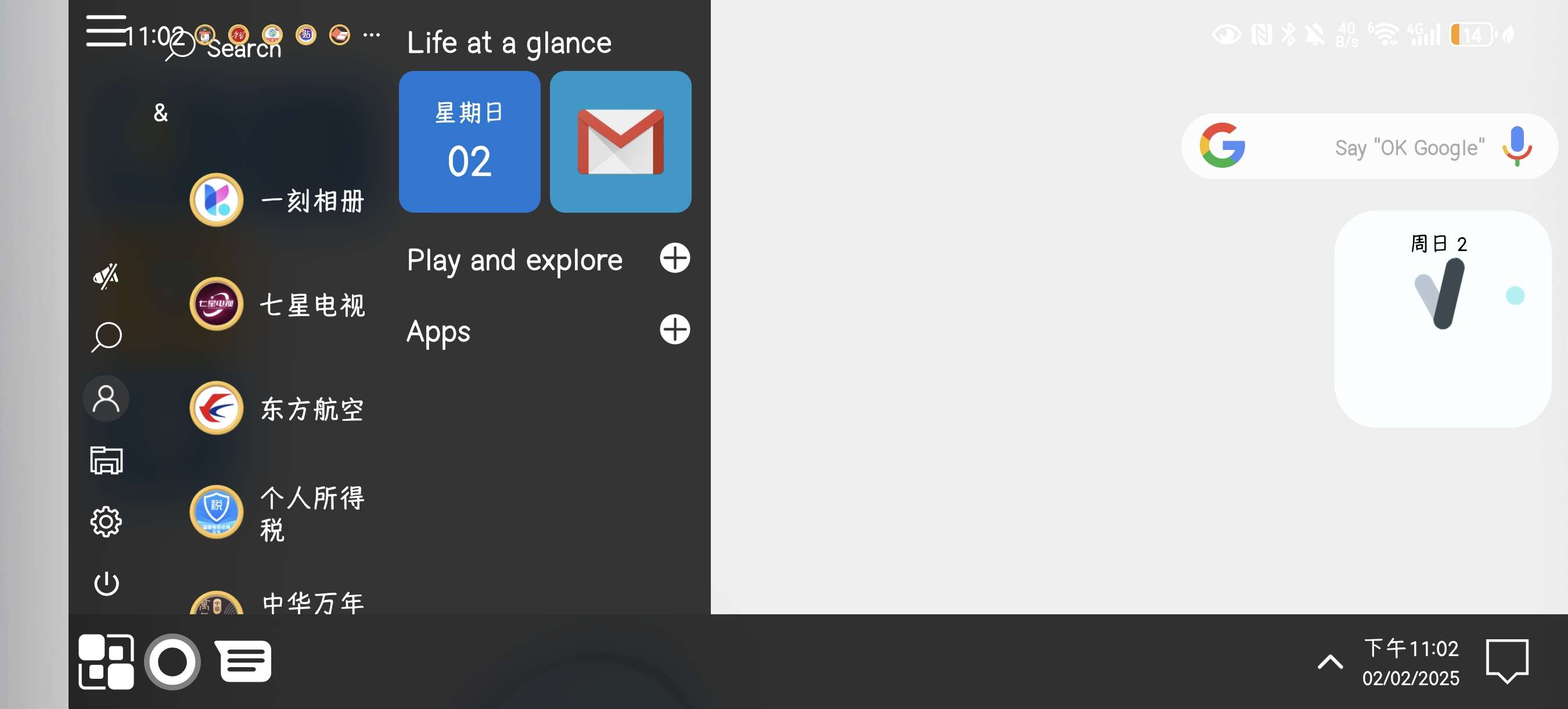
Task: Open the 星期日 02 calendar tile
Action: point(469,141)
